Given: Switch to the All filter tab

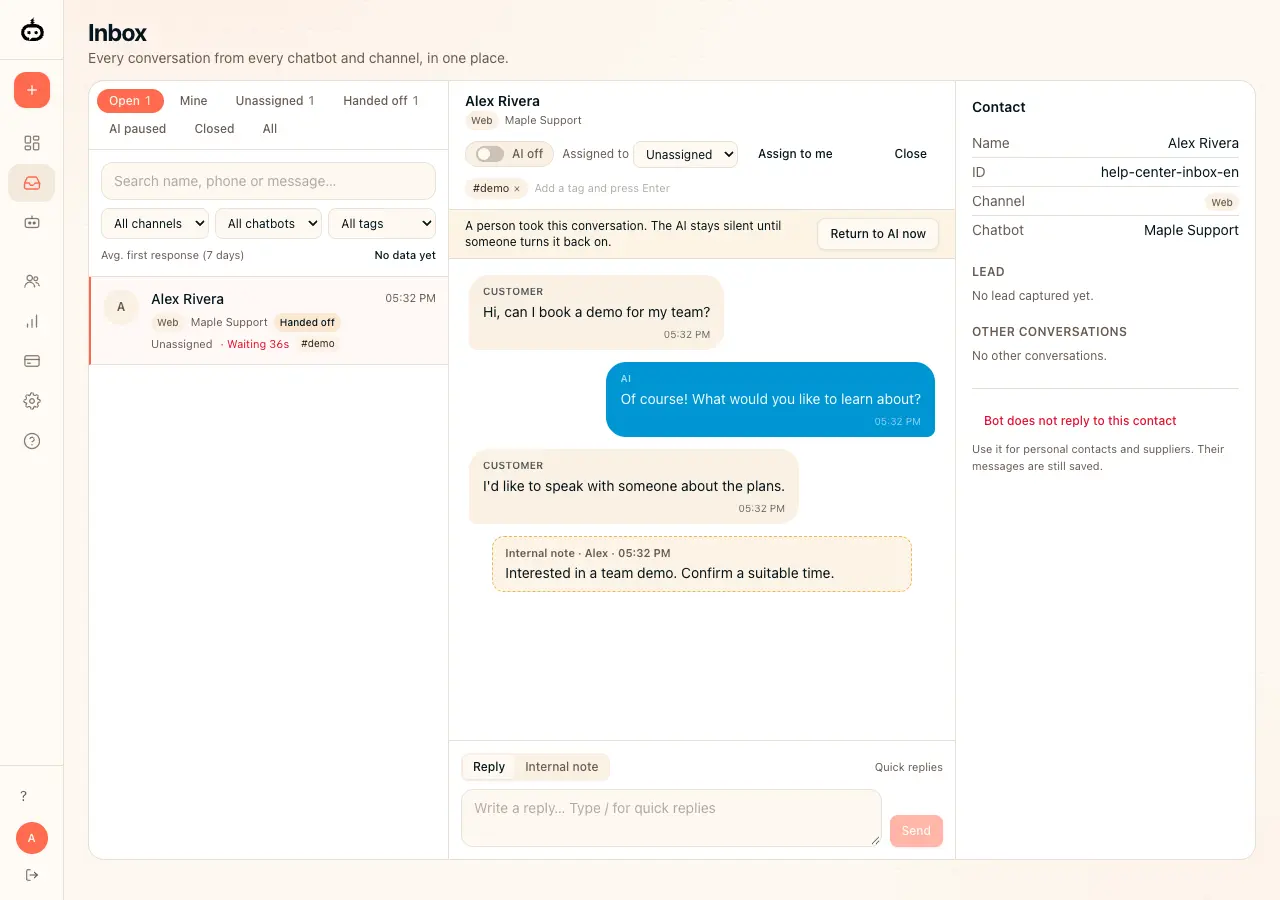Looking at the screenshot, I should coord(270,129).
